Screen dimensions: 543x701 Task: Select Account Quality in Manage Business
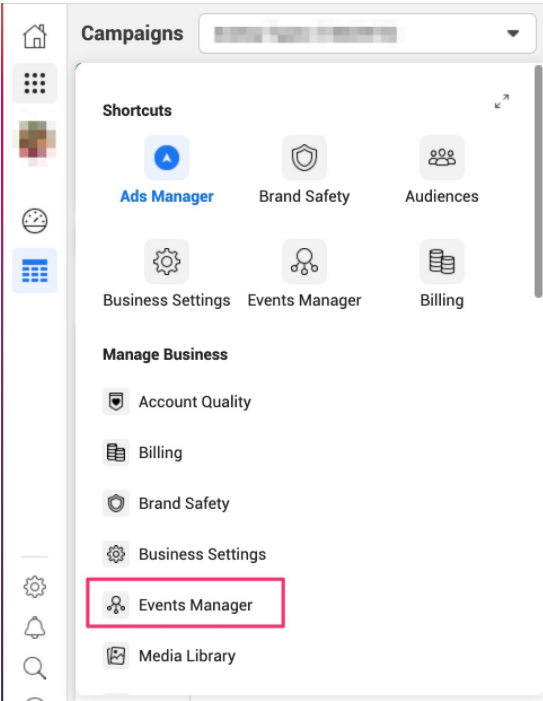(177, 402)
